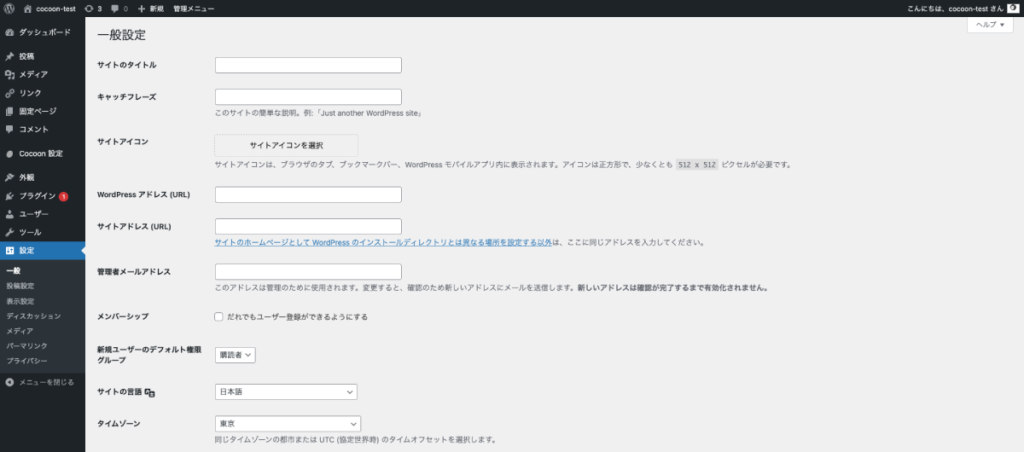Open Cocoon 設定 menu
The image size is (1024, 452).
point(42,153)
